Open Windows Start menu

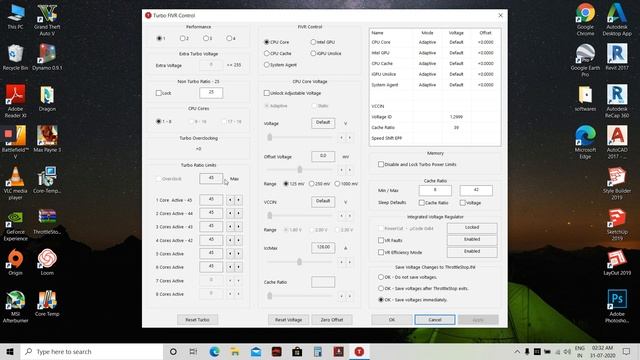point(10,351)
